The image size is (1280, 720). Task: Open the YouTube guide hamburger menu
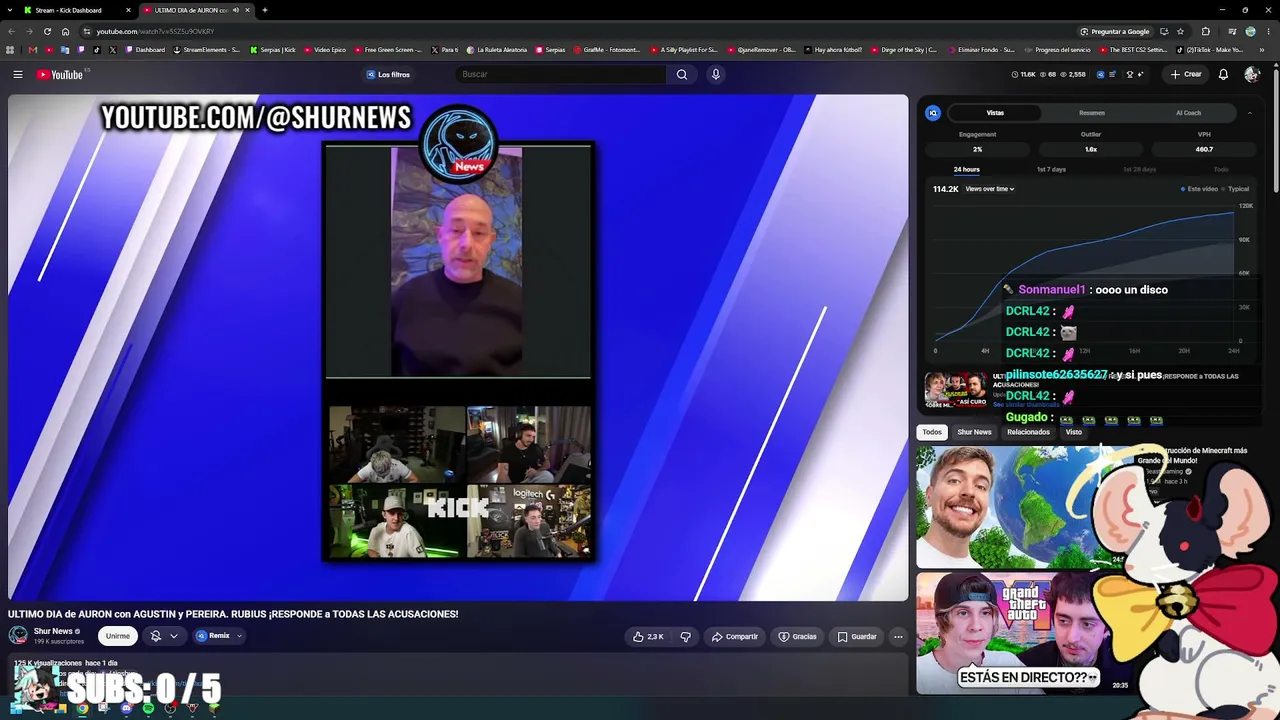(18, 74)
